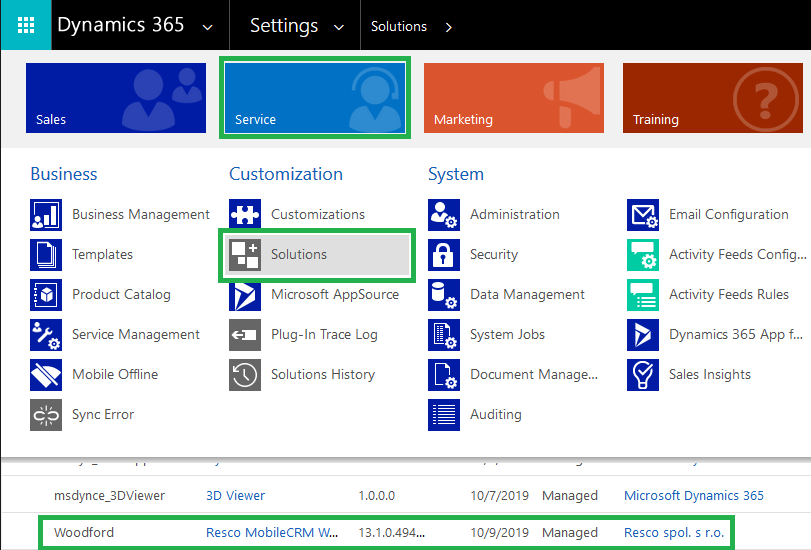This screenshot has height=550, width=811.
Task: Click the Security padlock icon
Action: coord(444,255)
